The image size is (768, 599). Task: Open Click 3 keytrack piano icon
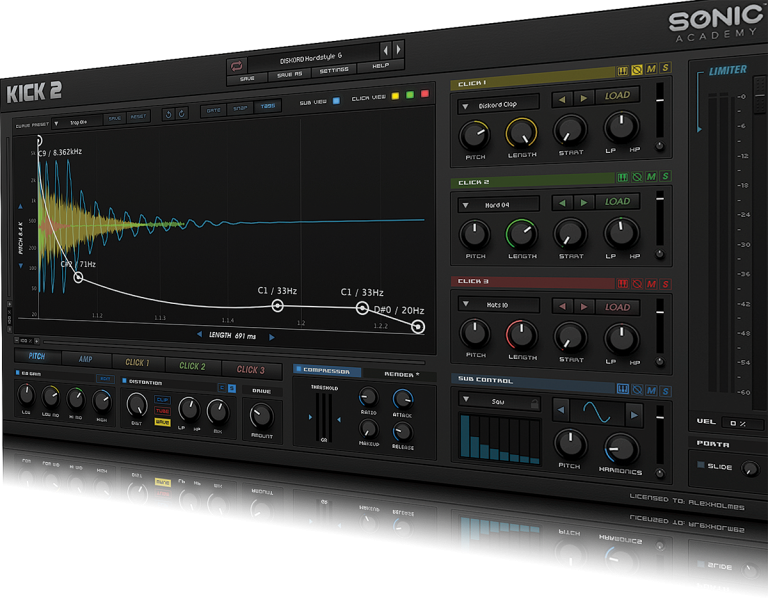point(623,284)
